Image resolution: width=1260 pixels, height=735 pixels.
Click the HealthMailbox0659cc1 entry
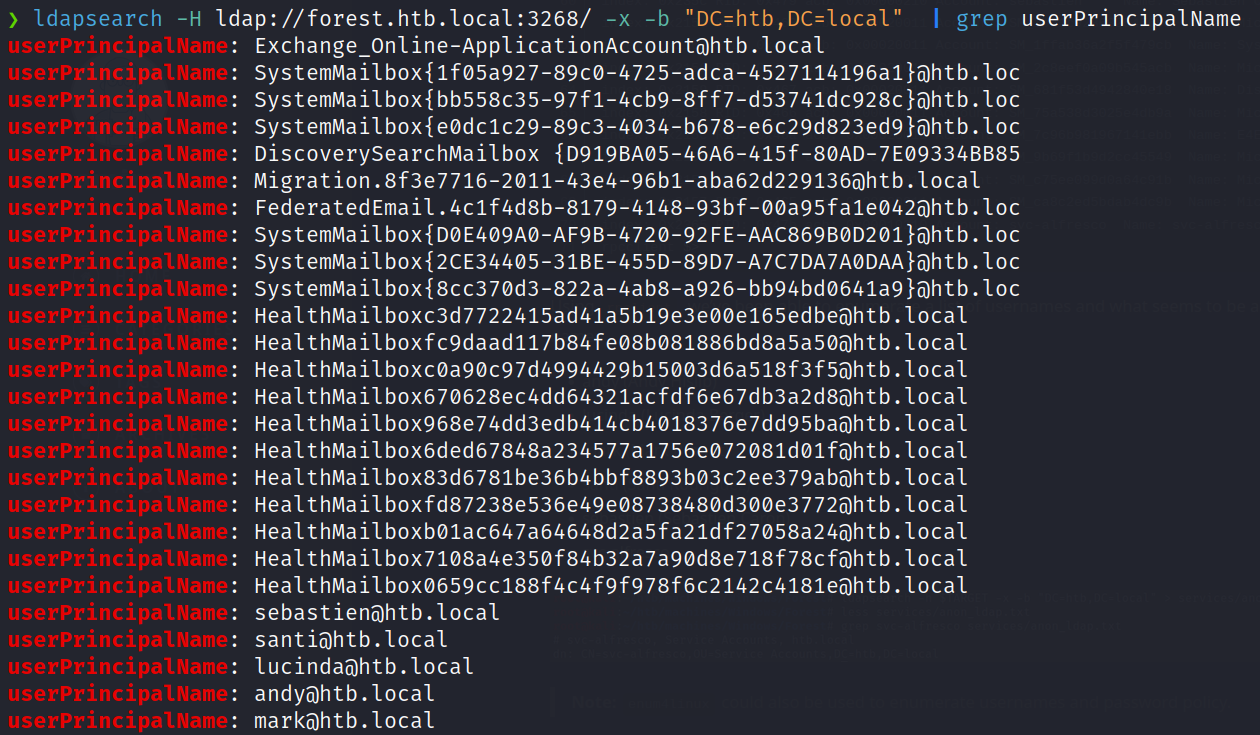[610, 586]
